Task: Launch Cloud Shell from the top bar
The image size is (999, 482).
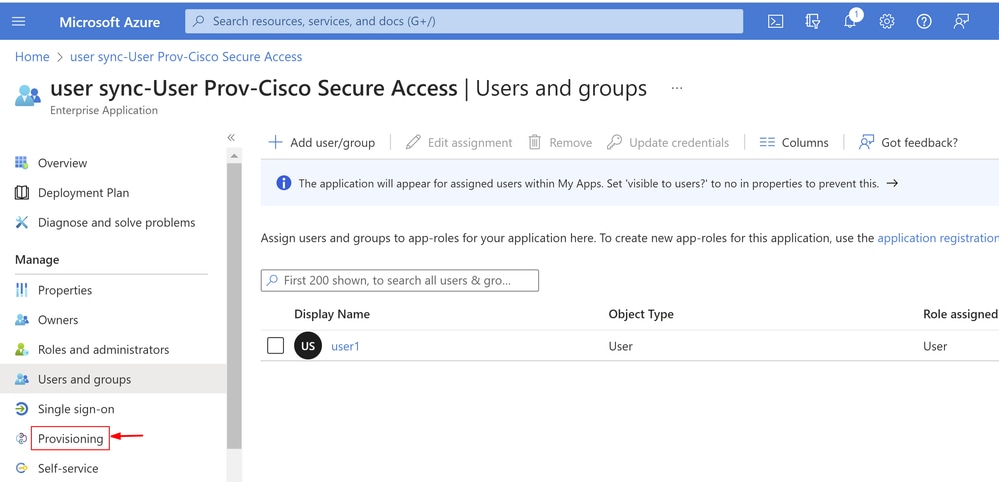Action: pyautogui.click(x=775, y=21)
